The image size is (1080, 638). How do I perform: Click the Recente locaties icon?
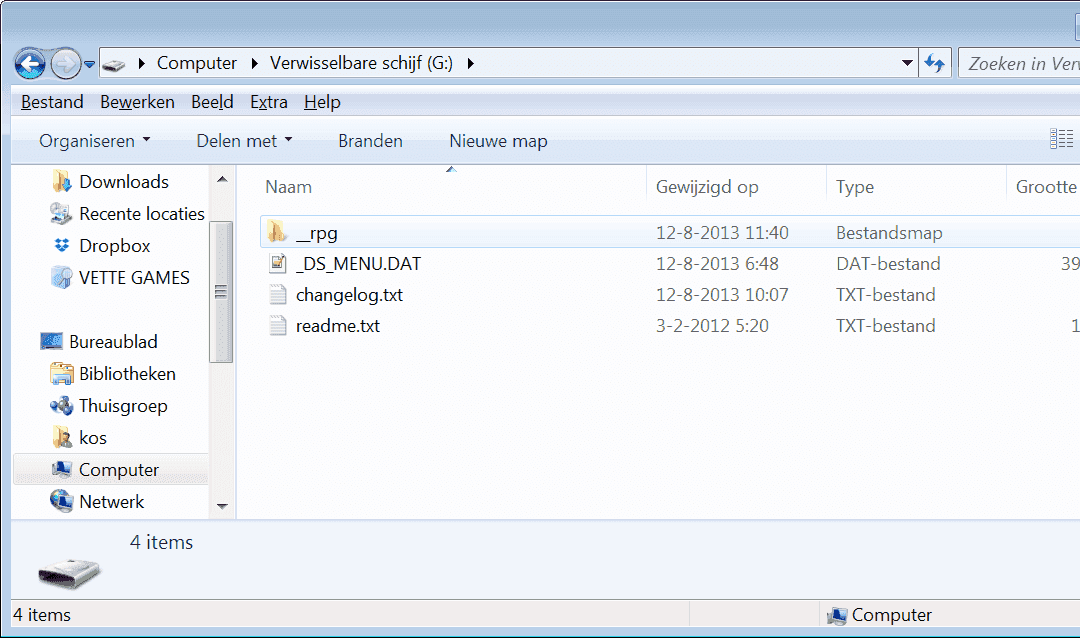click(61, 214)
